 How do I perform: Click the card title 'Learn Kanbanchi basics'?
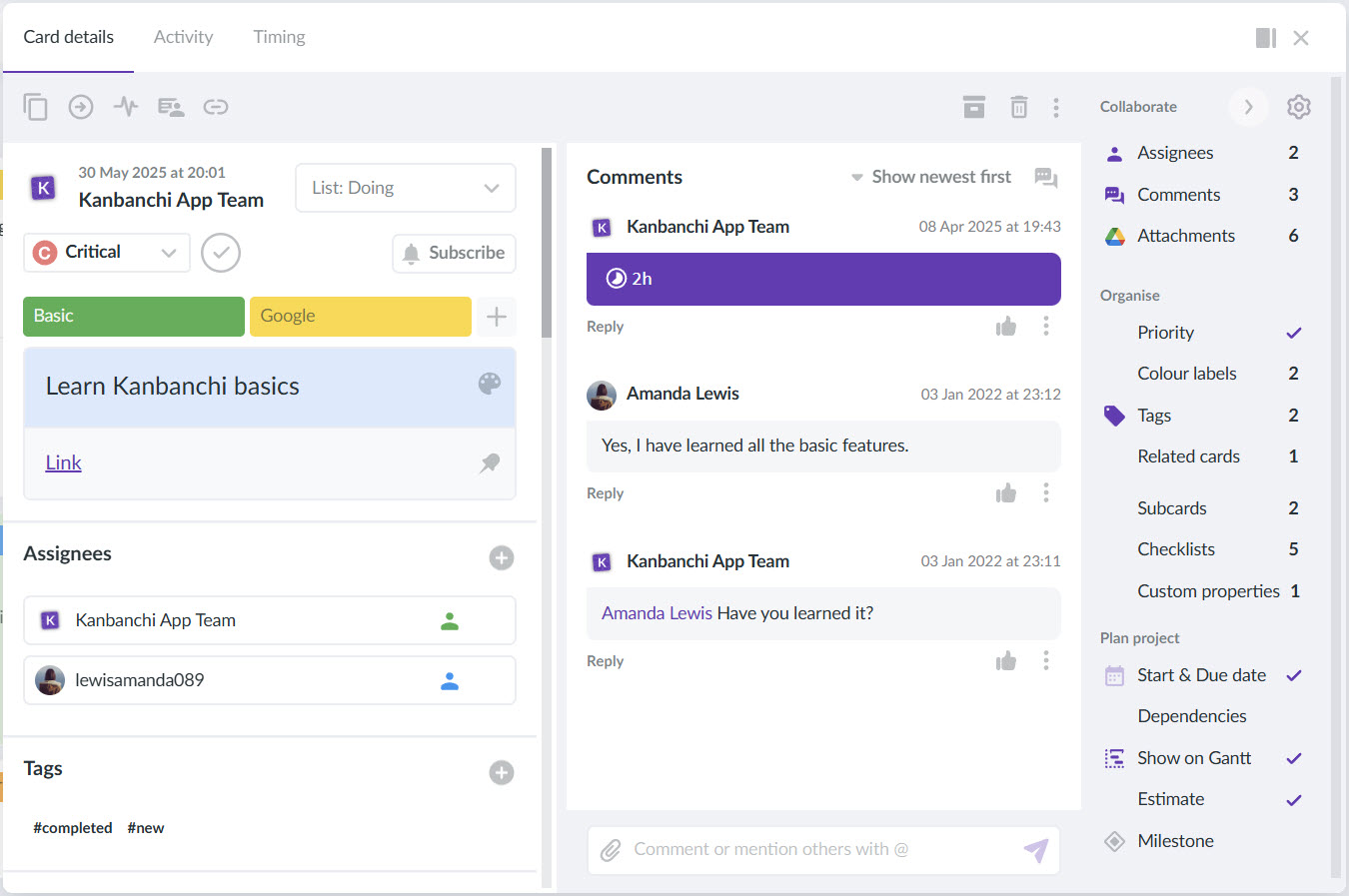(x=173, y=387)
